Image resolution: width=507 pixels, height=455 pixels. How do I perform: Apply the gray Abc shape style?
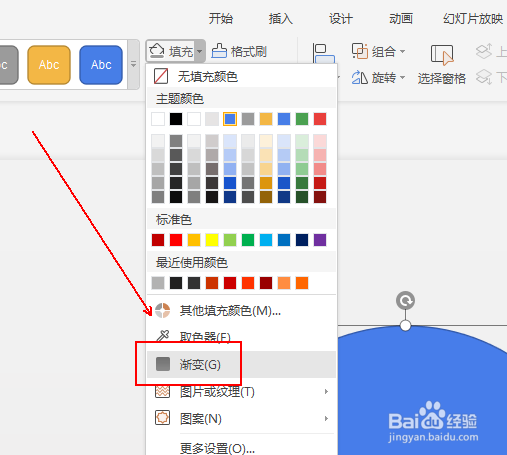pos(8,65)
